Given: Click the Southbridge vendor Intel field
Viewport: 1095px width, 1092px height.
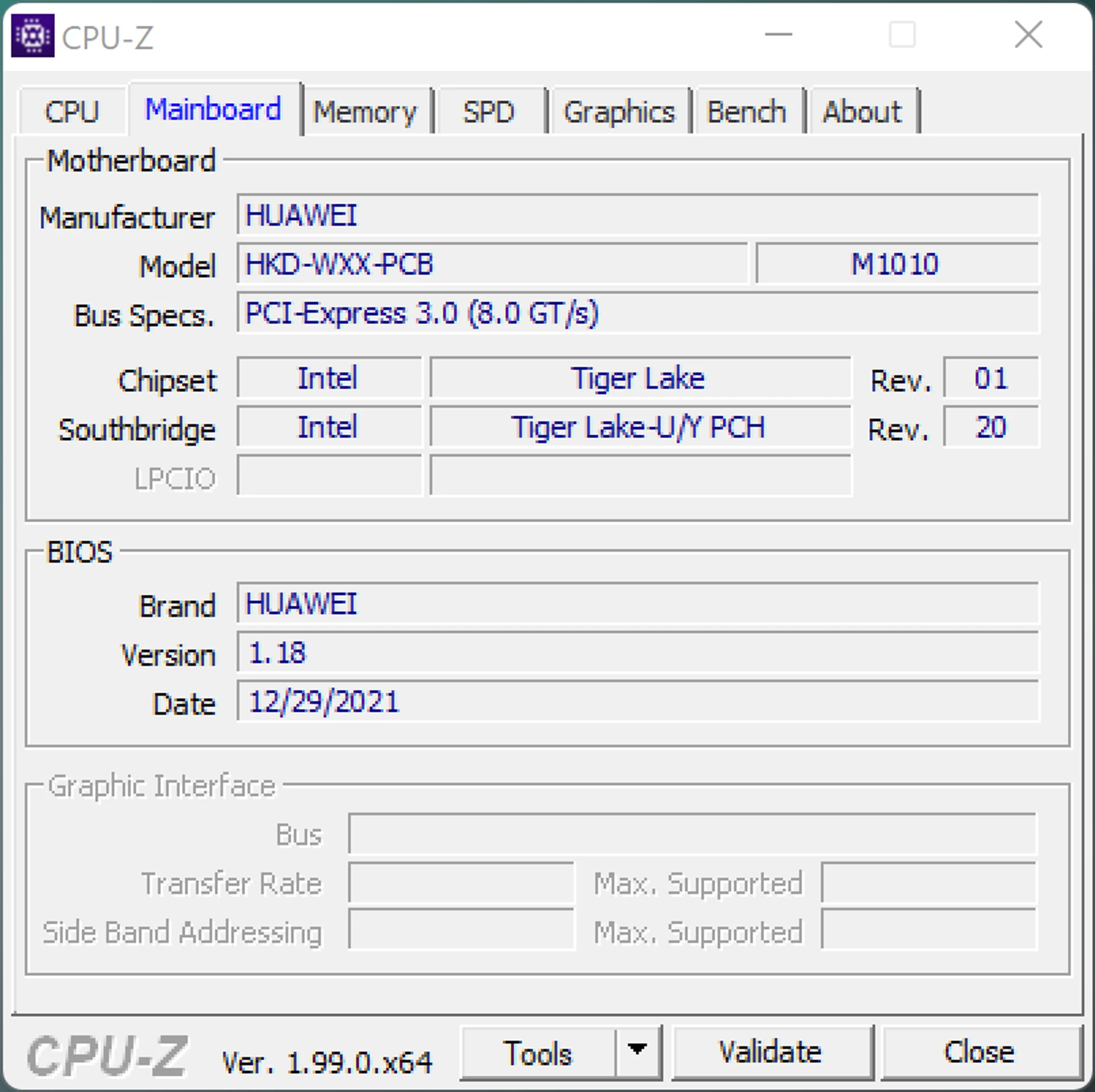Looking at the screenshot, I should (329, 427).
